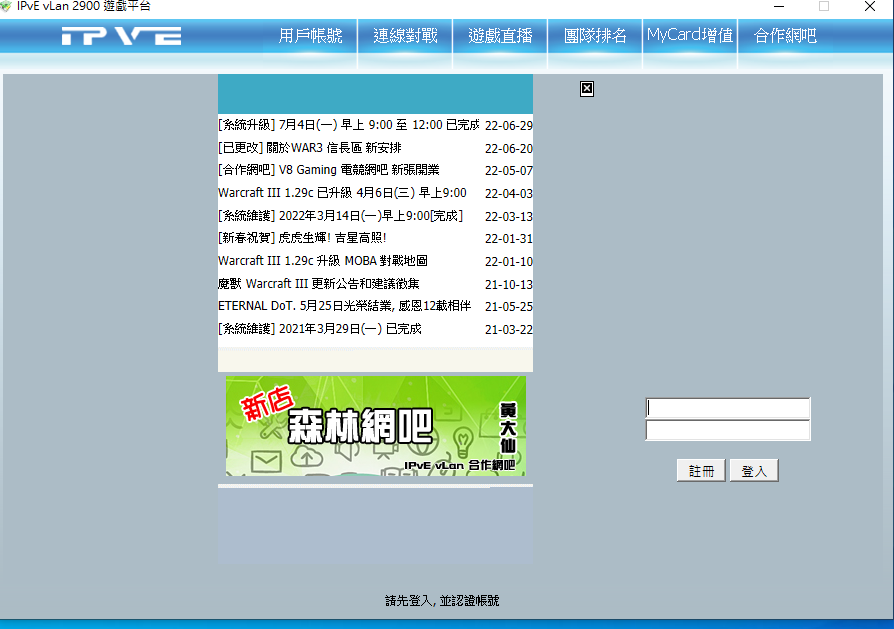The height and width of the screenshot is (629, 894).
Task: Open ETERNAL DoT 5月25日光榮結業 news
Action: 344,306
